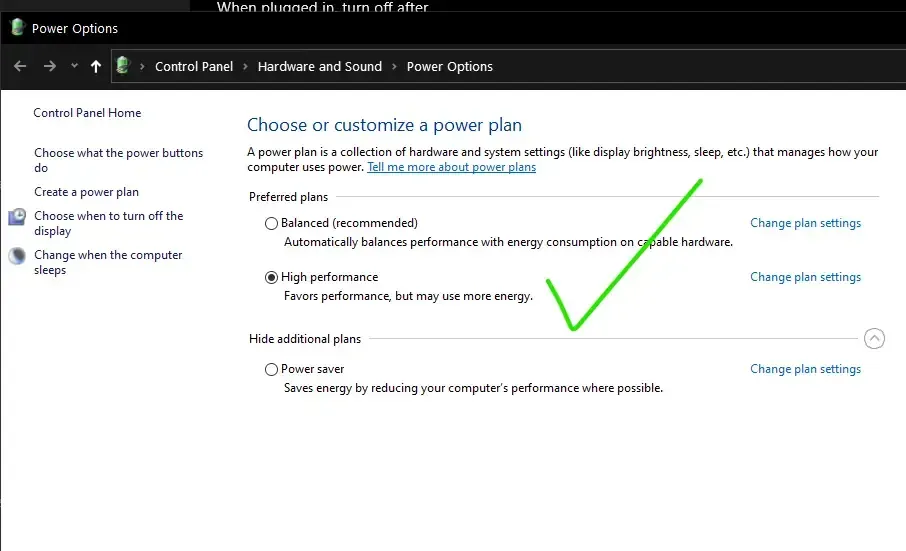Screen dimensions: 906x551
Task: Open Create a power plan link
Action: pyautogui.click(x=86, y=192)
